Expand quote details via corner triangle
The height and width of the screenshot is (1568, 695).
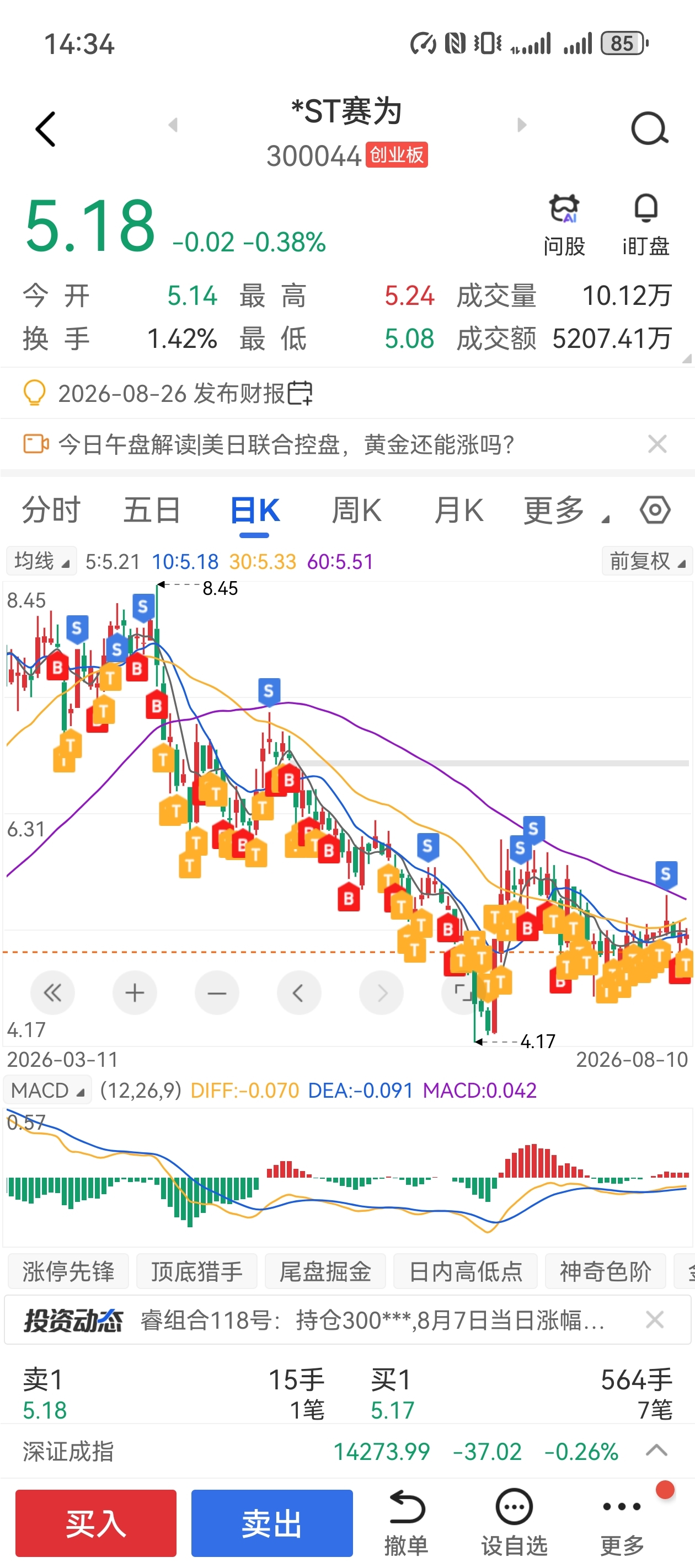687,358
